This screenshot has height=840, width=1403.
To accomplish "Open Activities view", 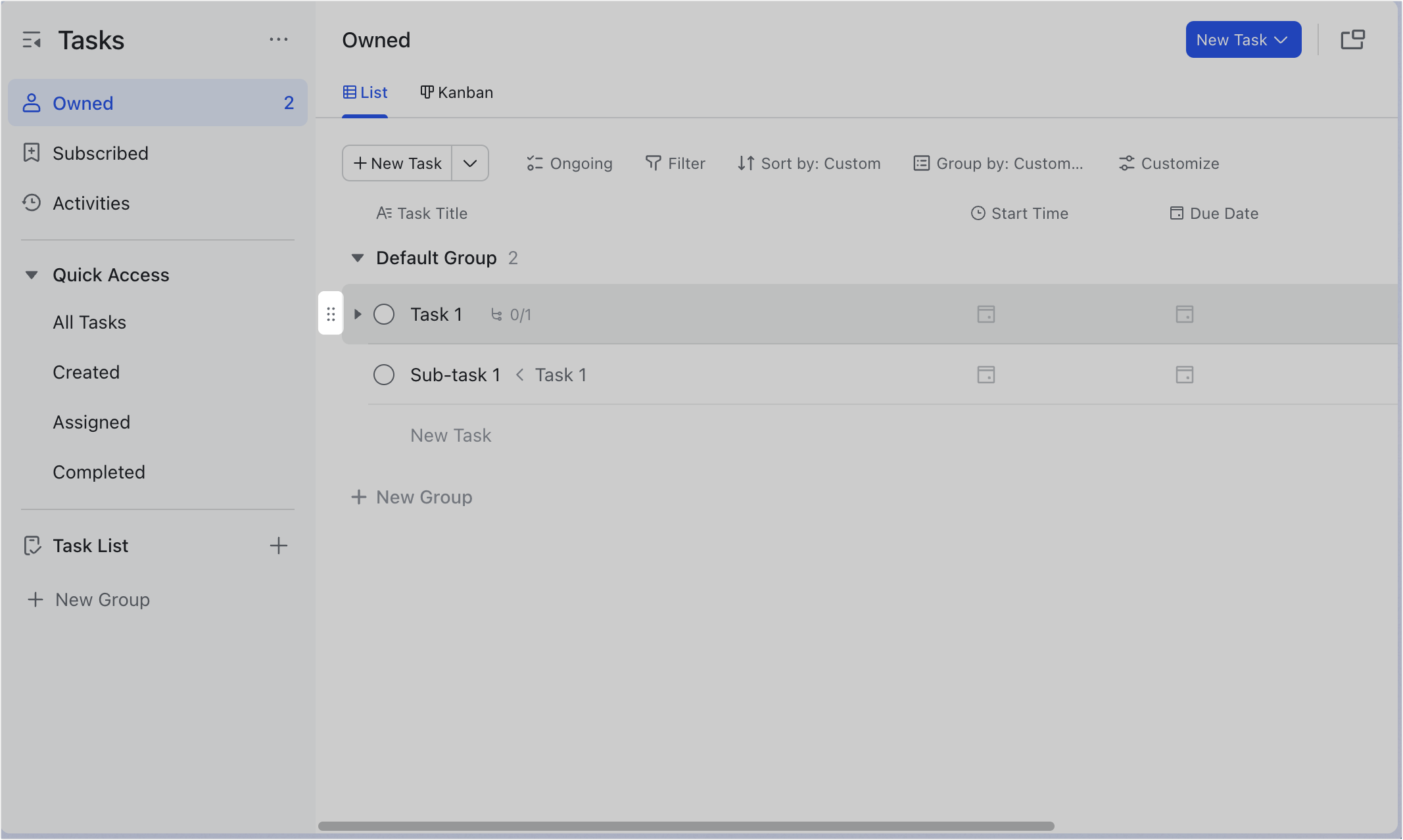I will pos(158,203).
